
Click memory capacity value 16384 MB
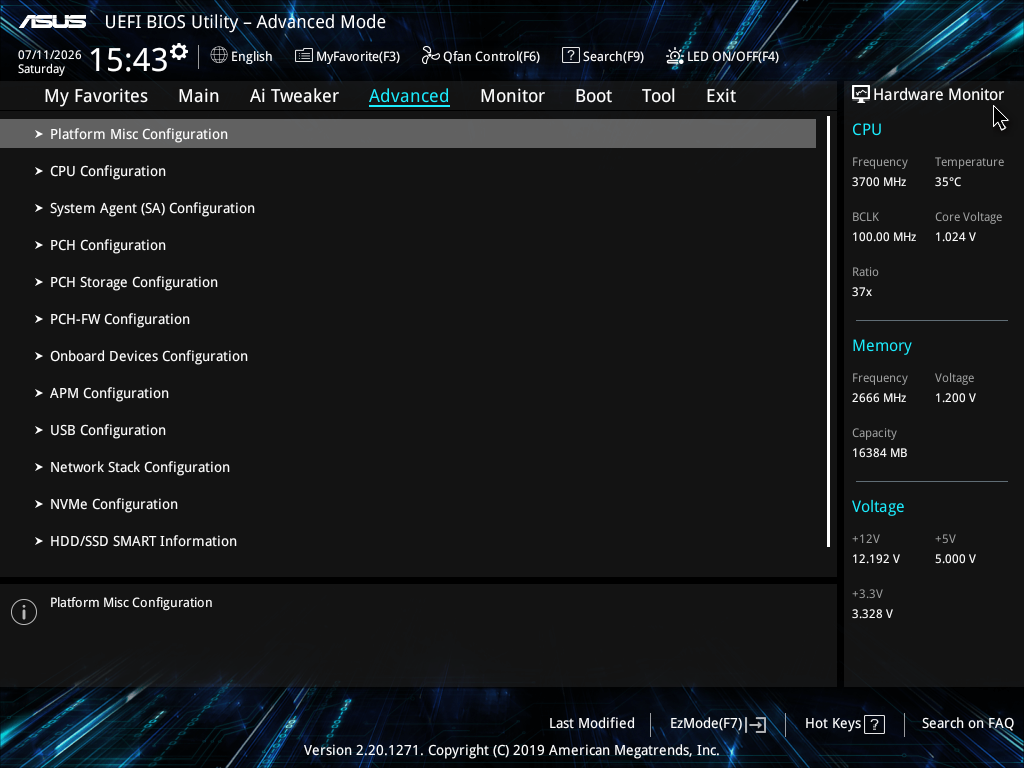click(880, 453)
